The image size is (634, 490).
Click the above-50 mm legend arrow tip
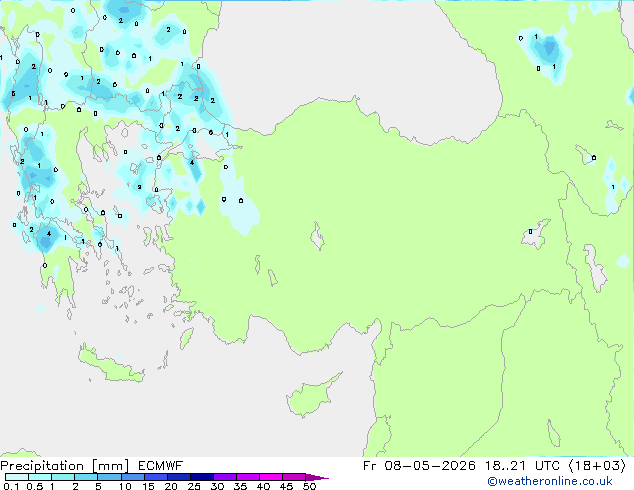(317, 477)
